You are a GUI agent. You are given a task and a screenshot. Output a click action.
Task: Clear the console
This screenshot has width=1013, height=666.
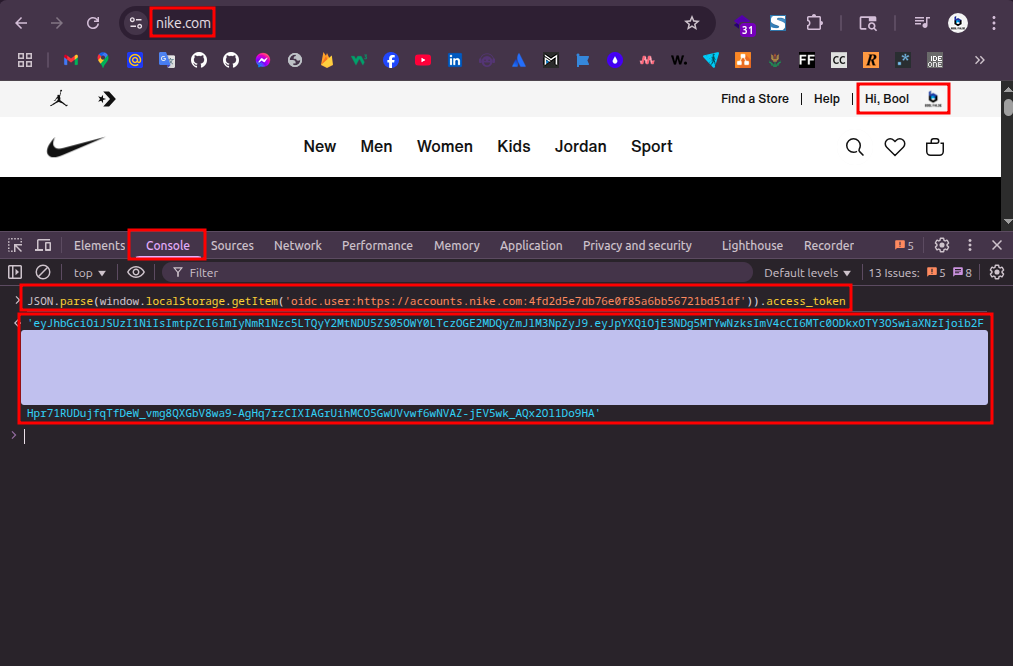pos(43,273)
